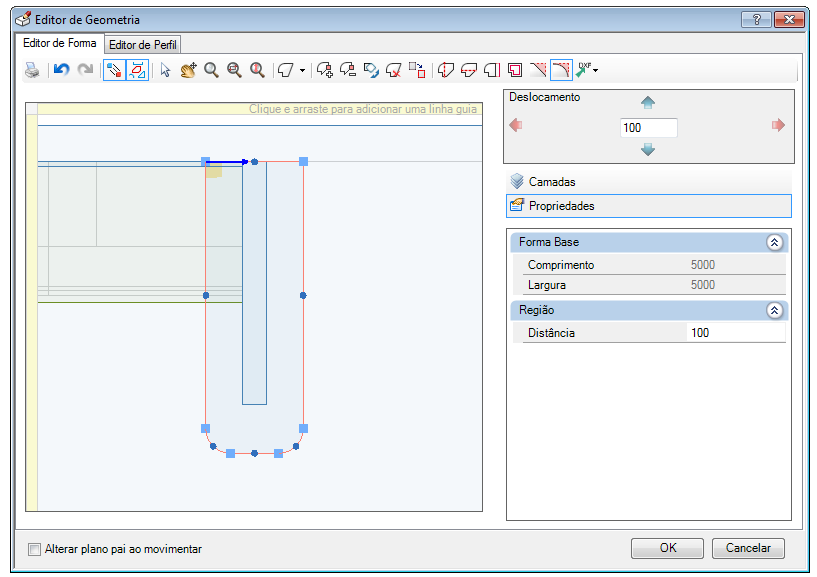This screenshot has height=577, width=817.
Task: Click the zoom window icon
Action: 234,70
